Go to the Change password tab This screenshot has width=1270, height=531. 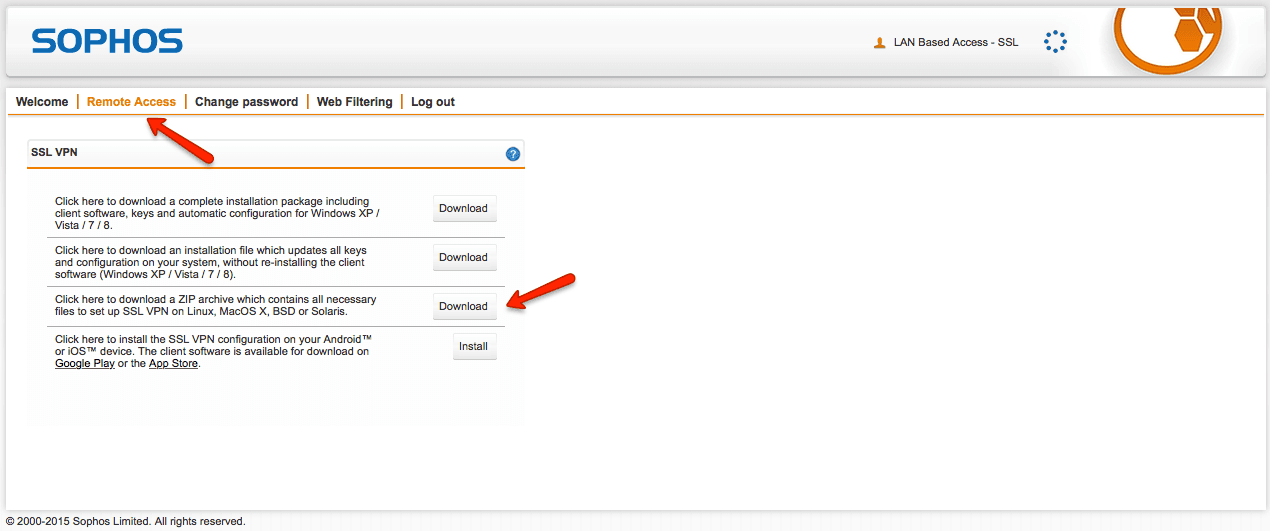[x=246, y=102]
